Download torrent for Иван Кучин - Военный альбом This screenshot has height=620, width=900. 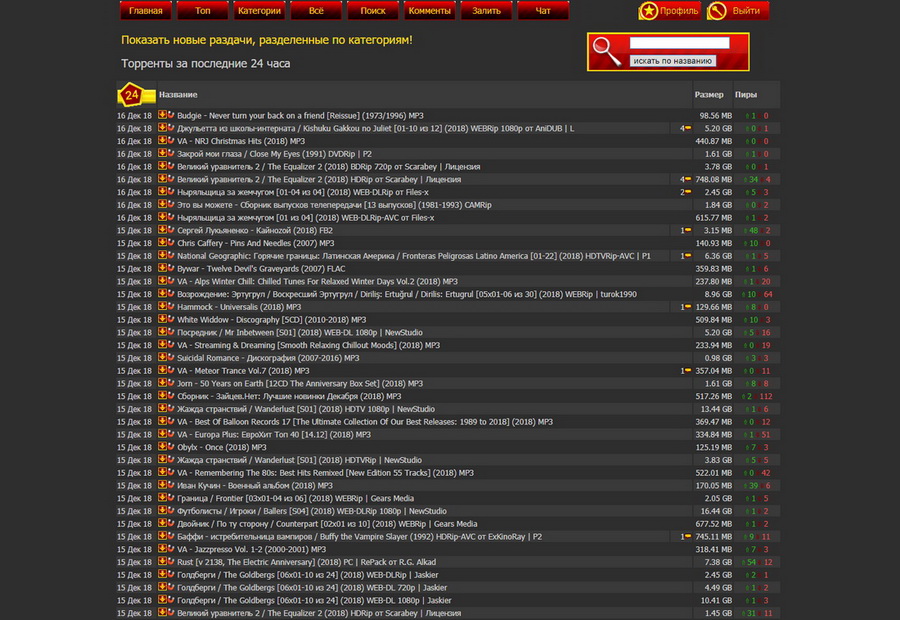pyautogui.click(x=162, y=485)
